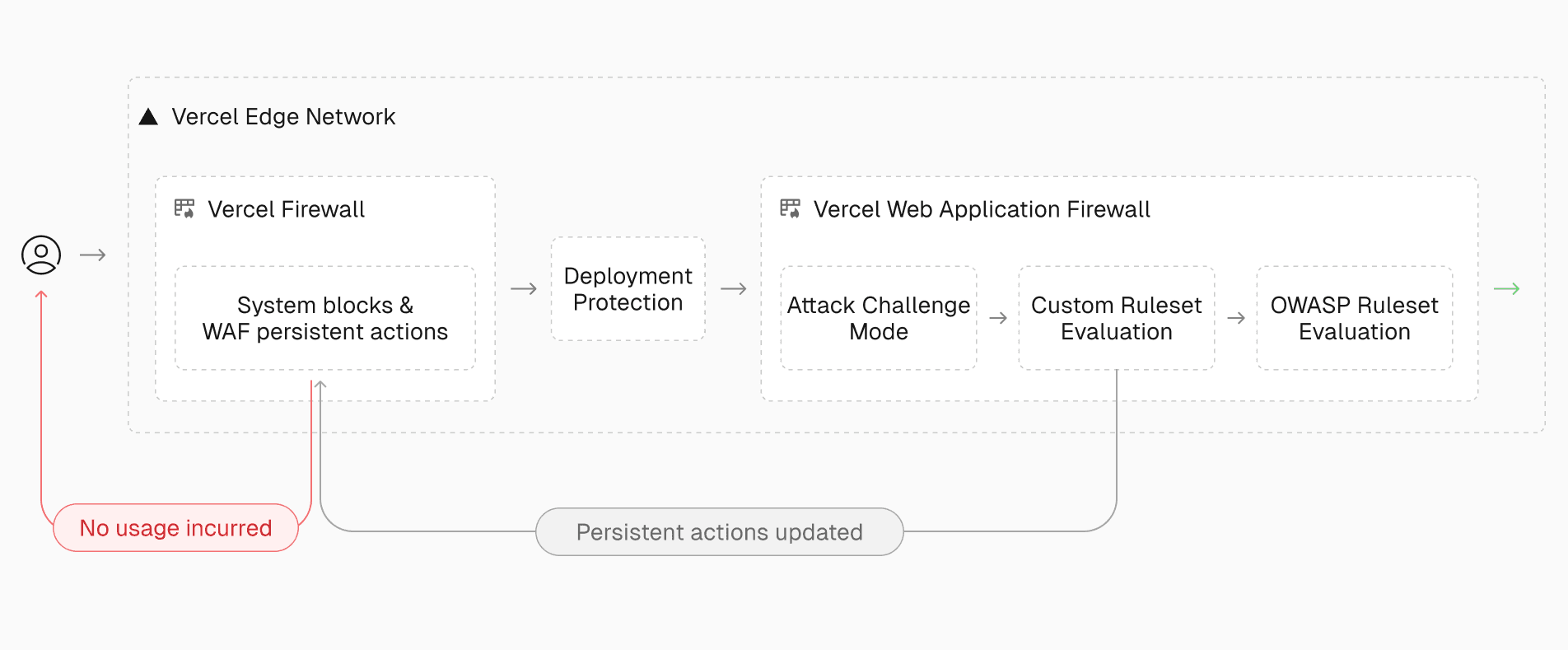Click the "Vercel Edge Network" heading

tap(283, 117)
